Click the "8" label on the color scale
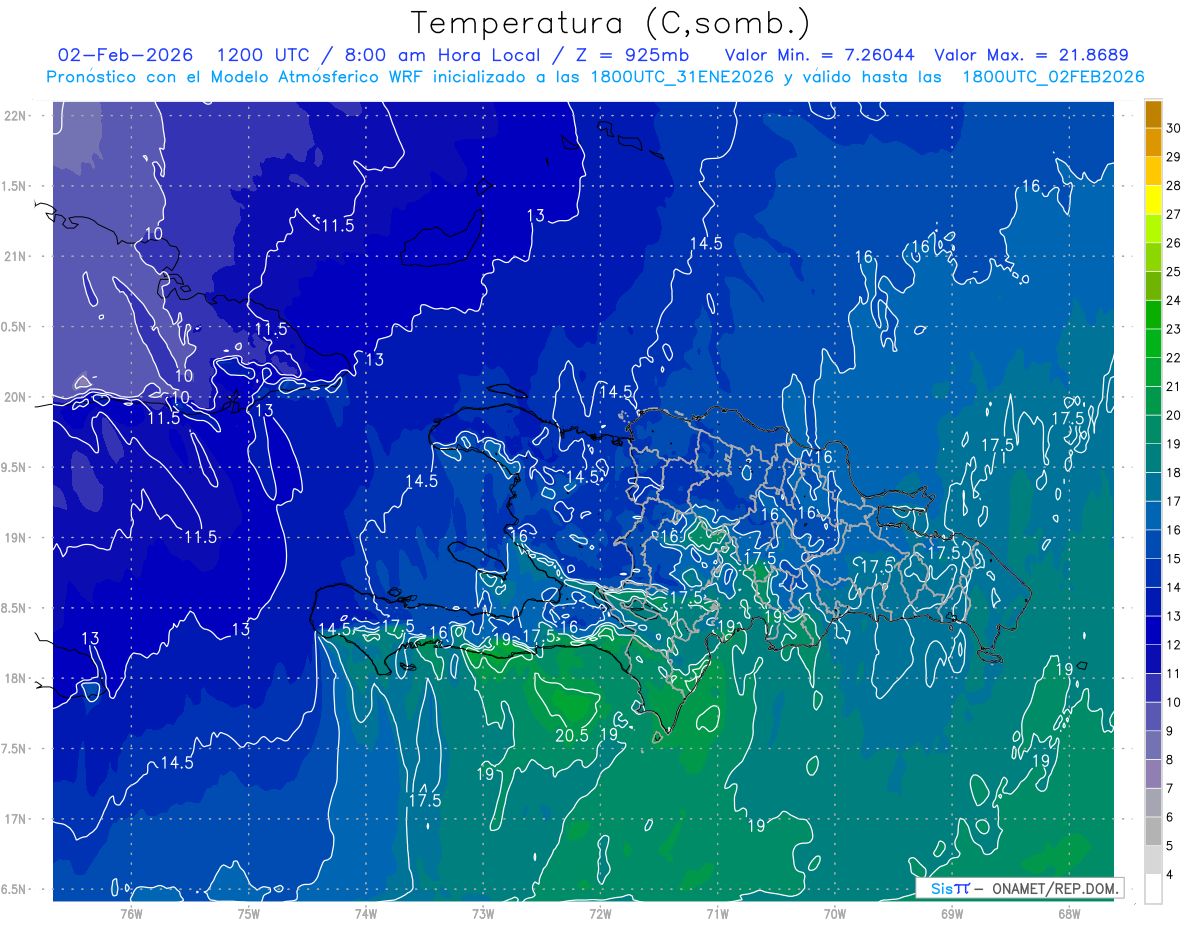 [x=1170, y=760]
